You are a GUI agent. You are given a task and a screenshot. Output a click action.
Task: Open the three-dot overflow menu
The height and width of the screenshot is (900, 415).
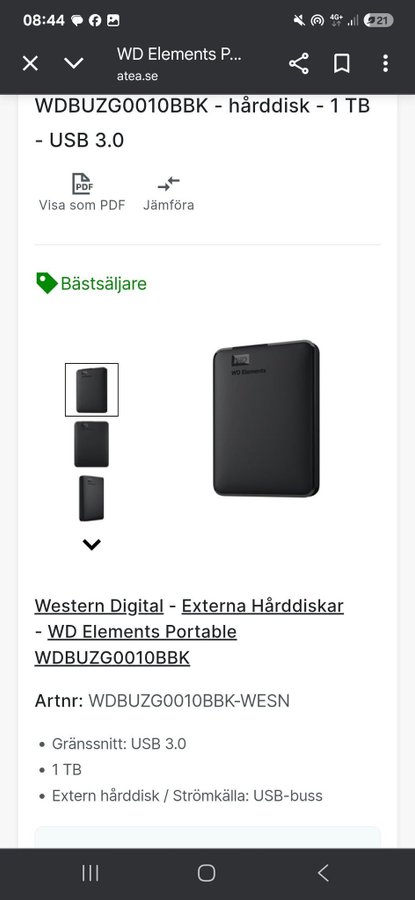[x=385, y=63]
